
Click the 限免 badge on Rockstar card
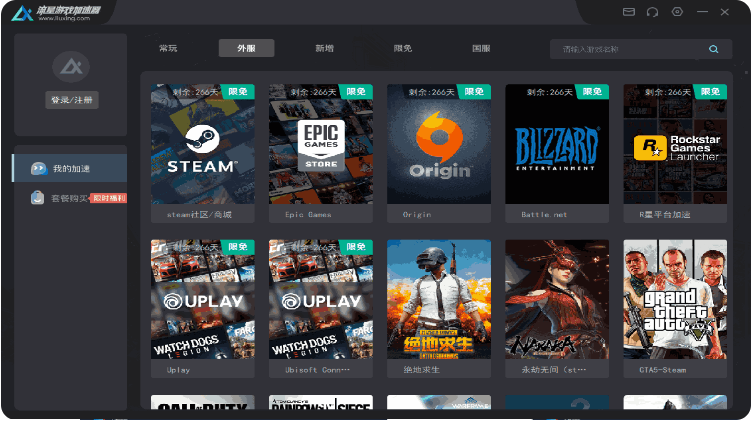(710, 92)
